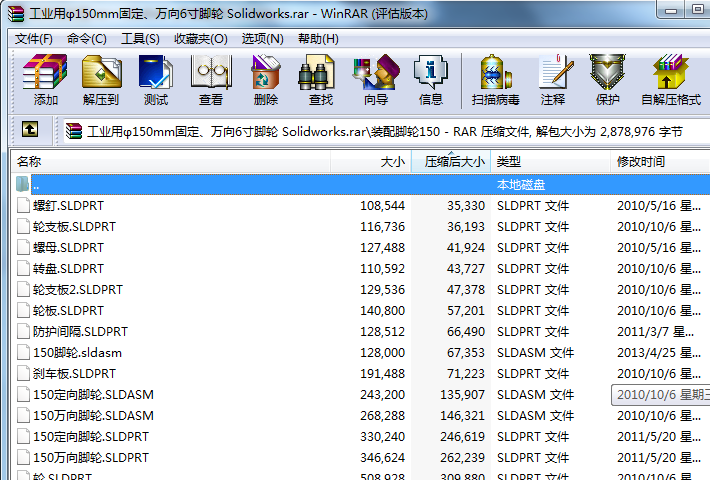Open the 选项(N) menu
Image resolution: width=710 pixels, height=480 pixels.
coord(263,39)
